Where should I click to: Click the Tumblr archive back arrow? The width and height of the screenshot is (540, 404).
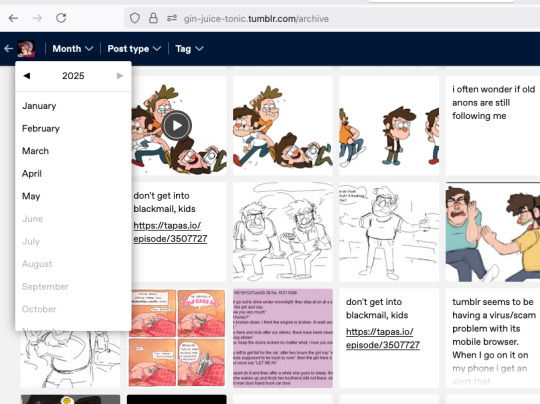pos(9,49)
